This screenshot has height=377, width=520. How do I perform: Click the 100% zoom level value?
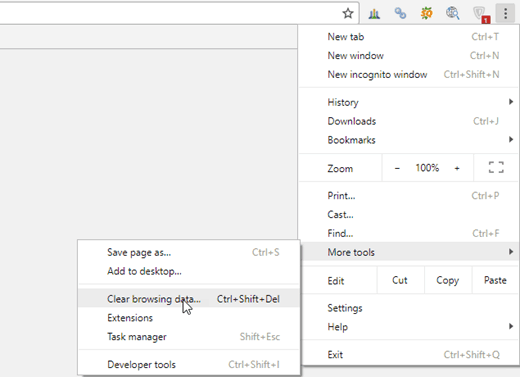[427, 168]
